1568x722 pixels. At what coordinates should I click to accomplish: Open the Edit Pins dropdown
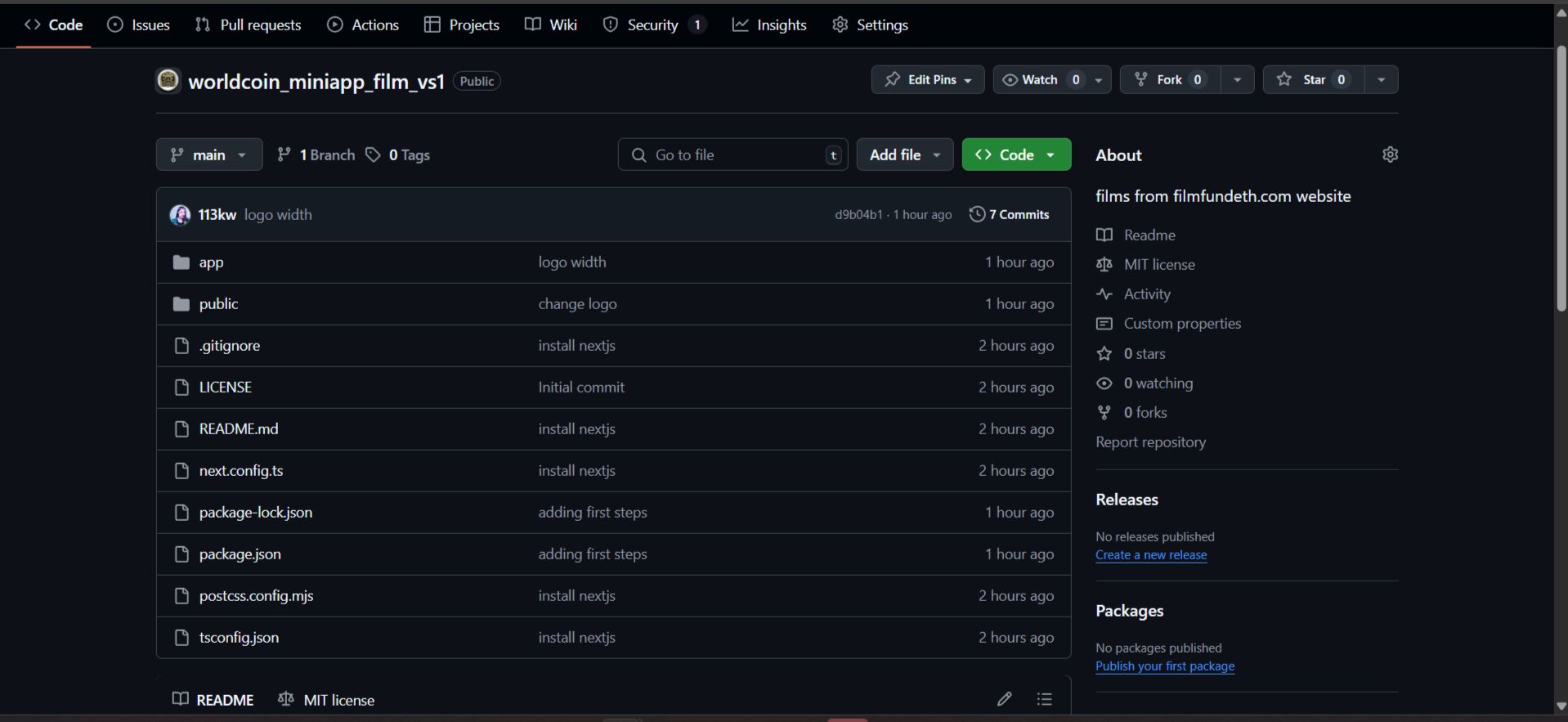[928, 79]
